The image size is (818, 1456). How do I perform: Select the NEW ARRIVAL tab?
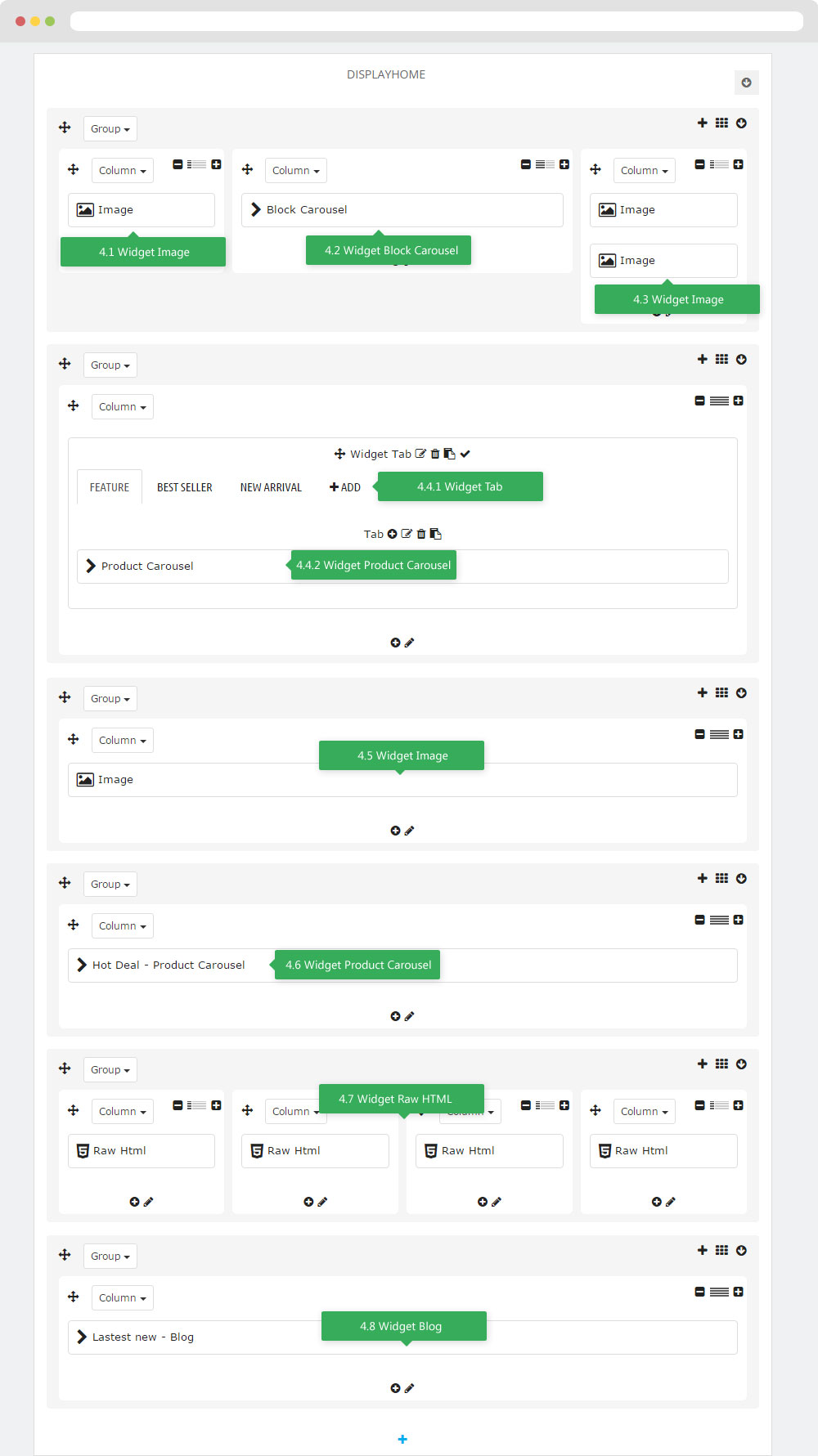point(271,487)
